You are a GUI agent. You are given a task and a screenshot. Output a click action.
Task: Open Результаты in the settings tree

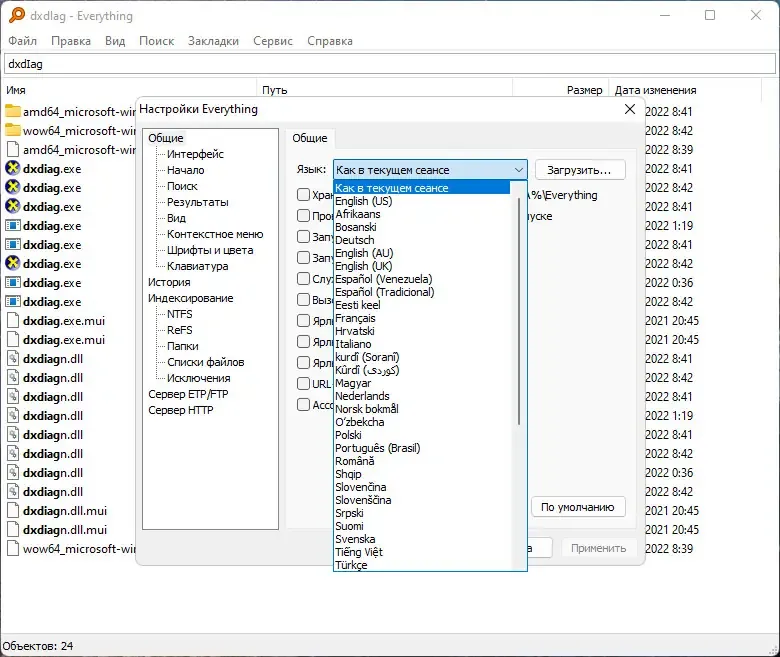tap(197, 202)
